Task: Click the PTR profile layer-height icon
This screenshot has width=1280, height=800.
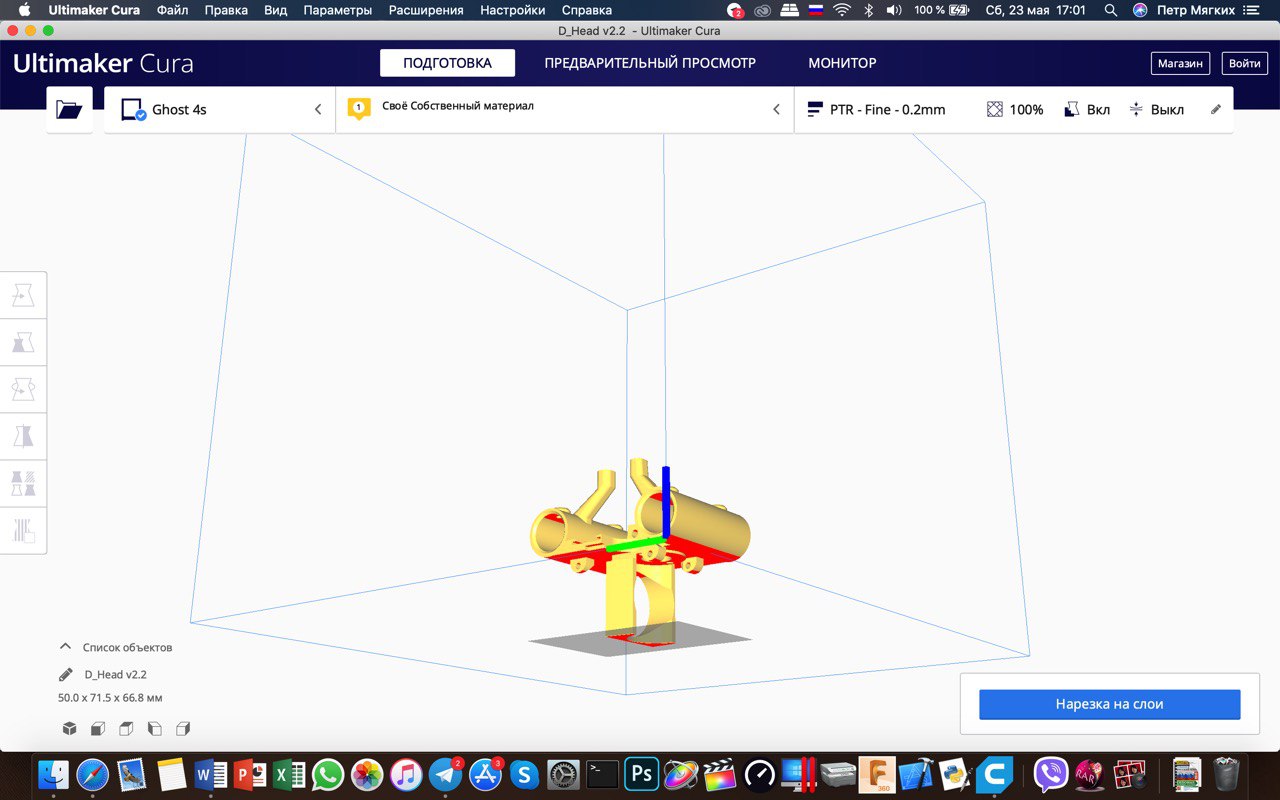Action: click(814, 109)
